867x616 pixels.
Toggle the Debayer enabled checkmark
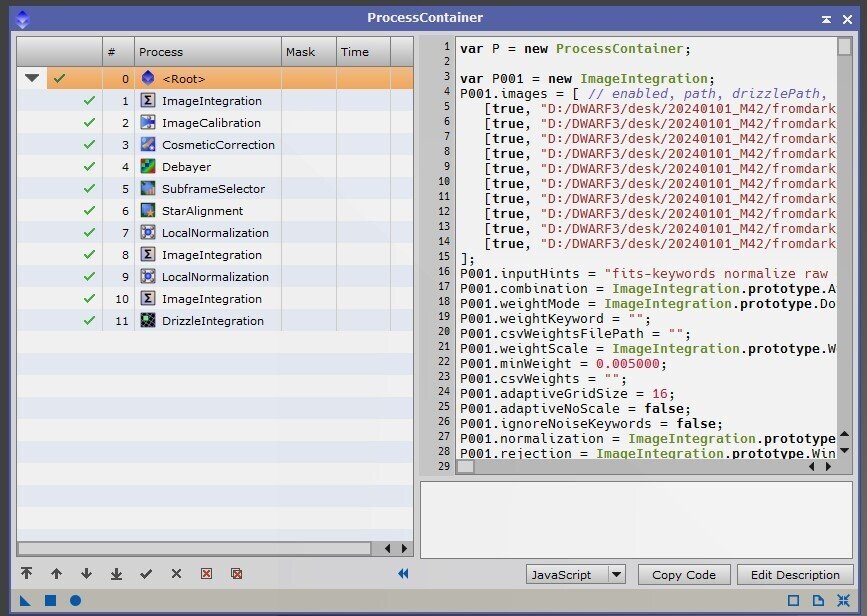[x=89, y=166]
